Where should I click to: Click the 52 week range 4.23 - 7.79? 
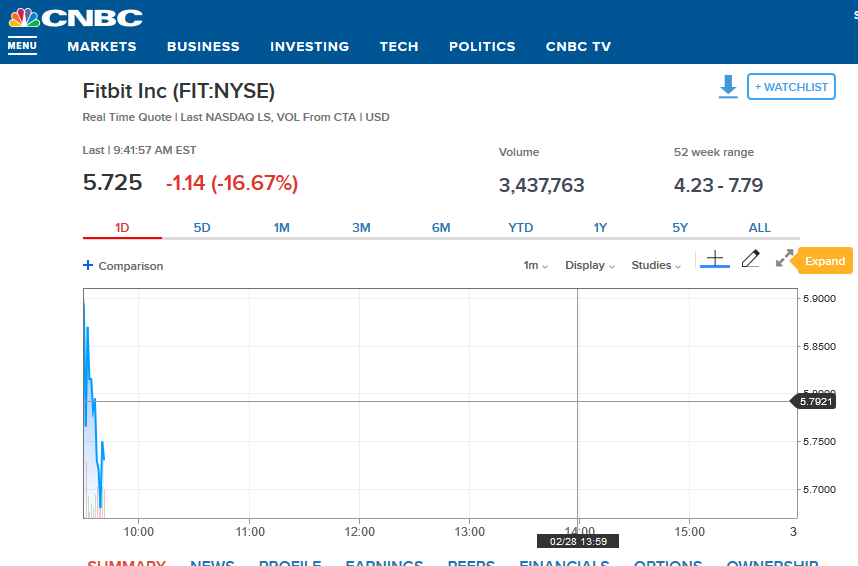click(718, 186)
